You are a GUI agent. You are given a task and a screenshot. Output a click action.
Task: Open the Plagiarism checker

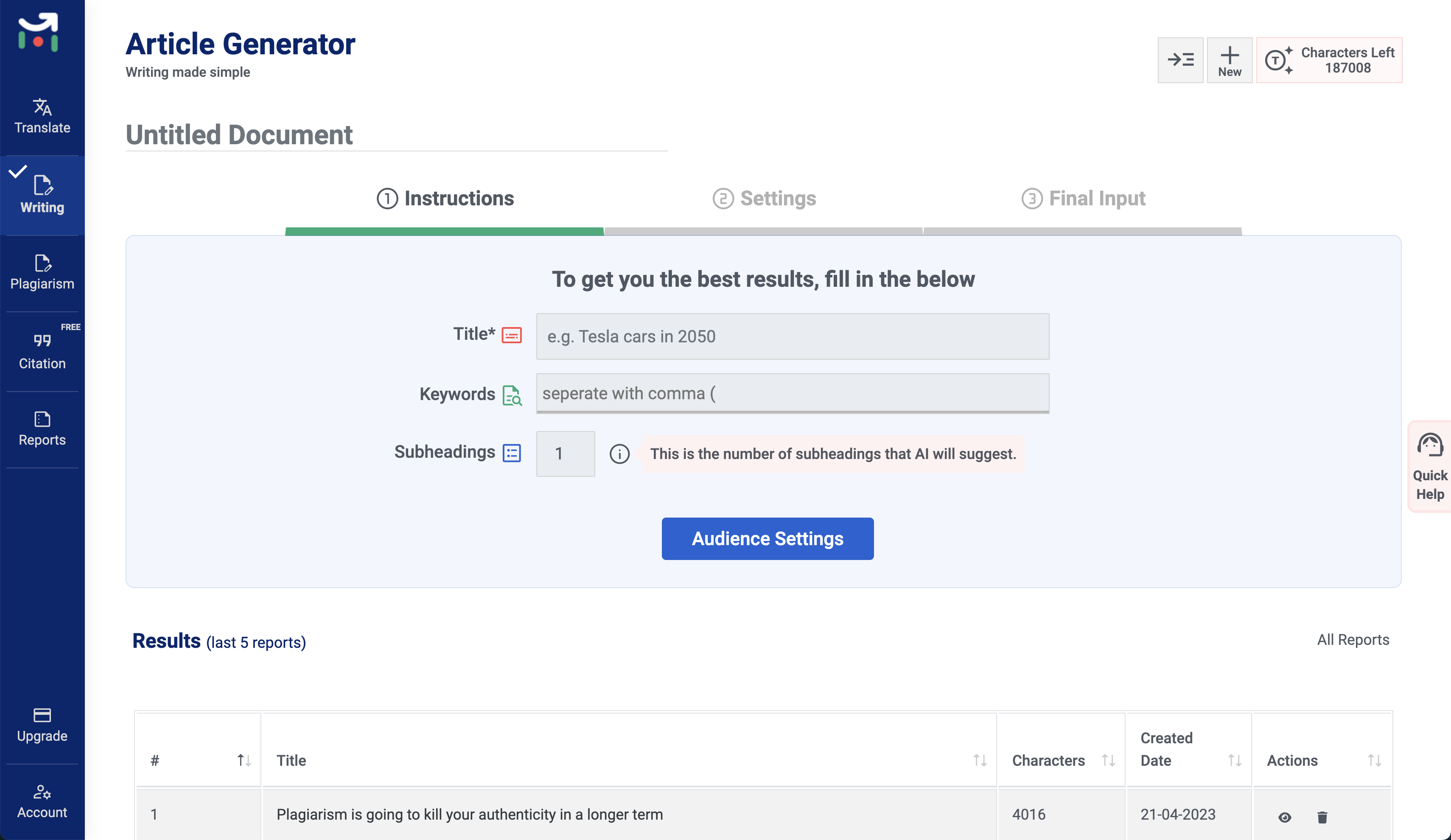[x=42, y=272]
